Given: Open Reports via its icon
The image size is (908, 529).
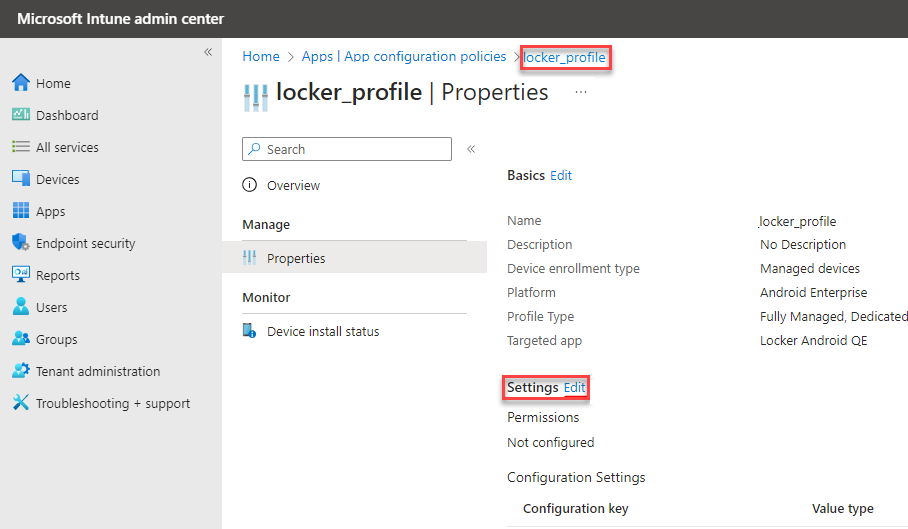Looking at the screenshot, I should point(21,274).
